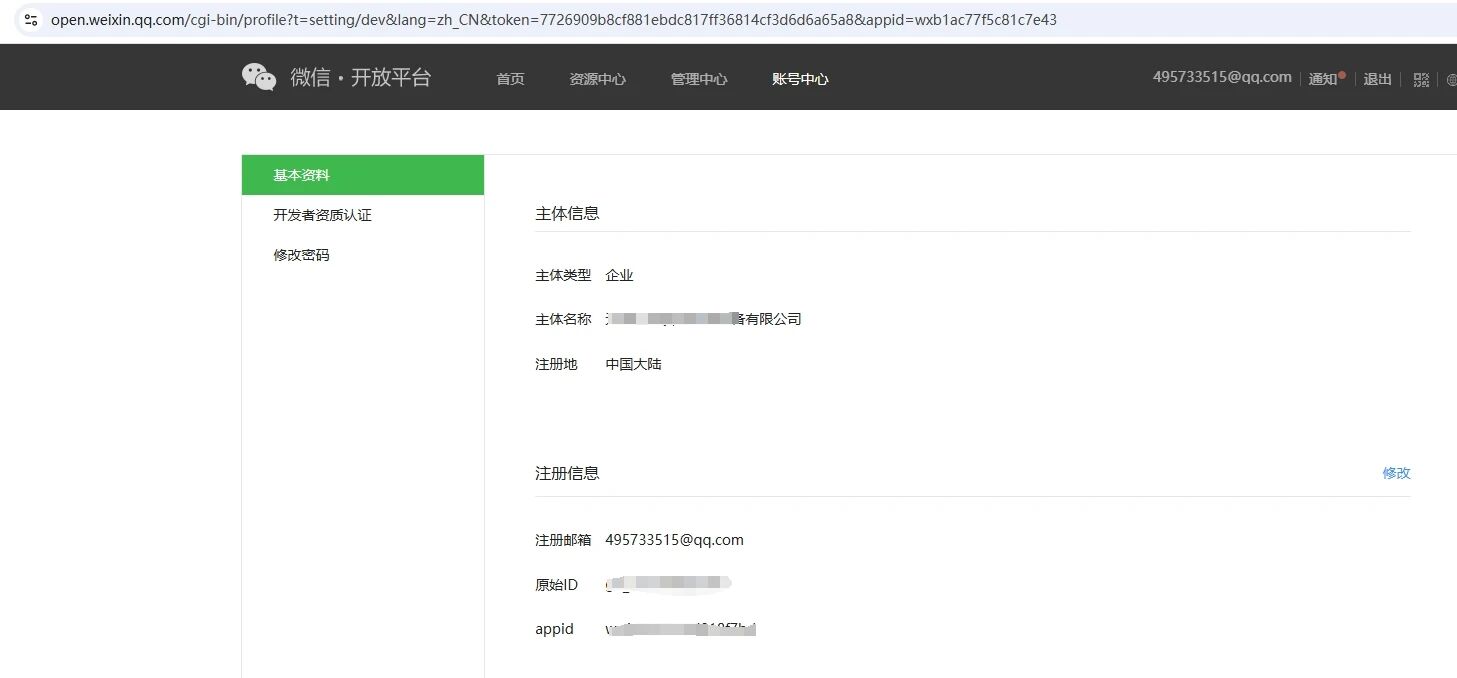Image resolution: width=1457 pixels, height=678 pixels.
Task: Click the WeChat logo icon
Action: [x=259, y=77]
